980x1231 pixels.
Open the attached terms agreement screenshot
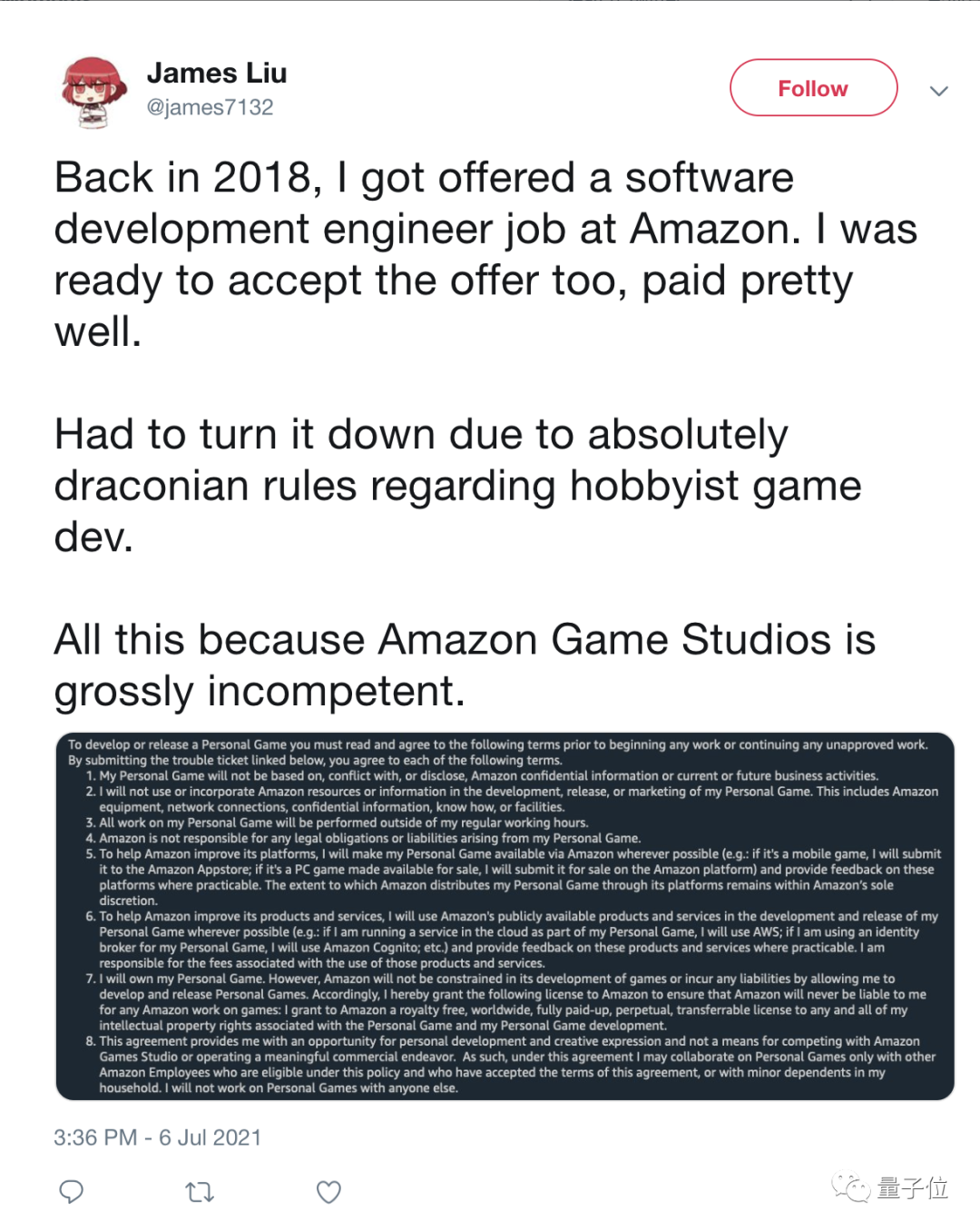pos(505,916)
